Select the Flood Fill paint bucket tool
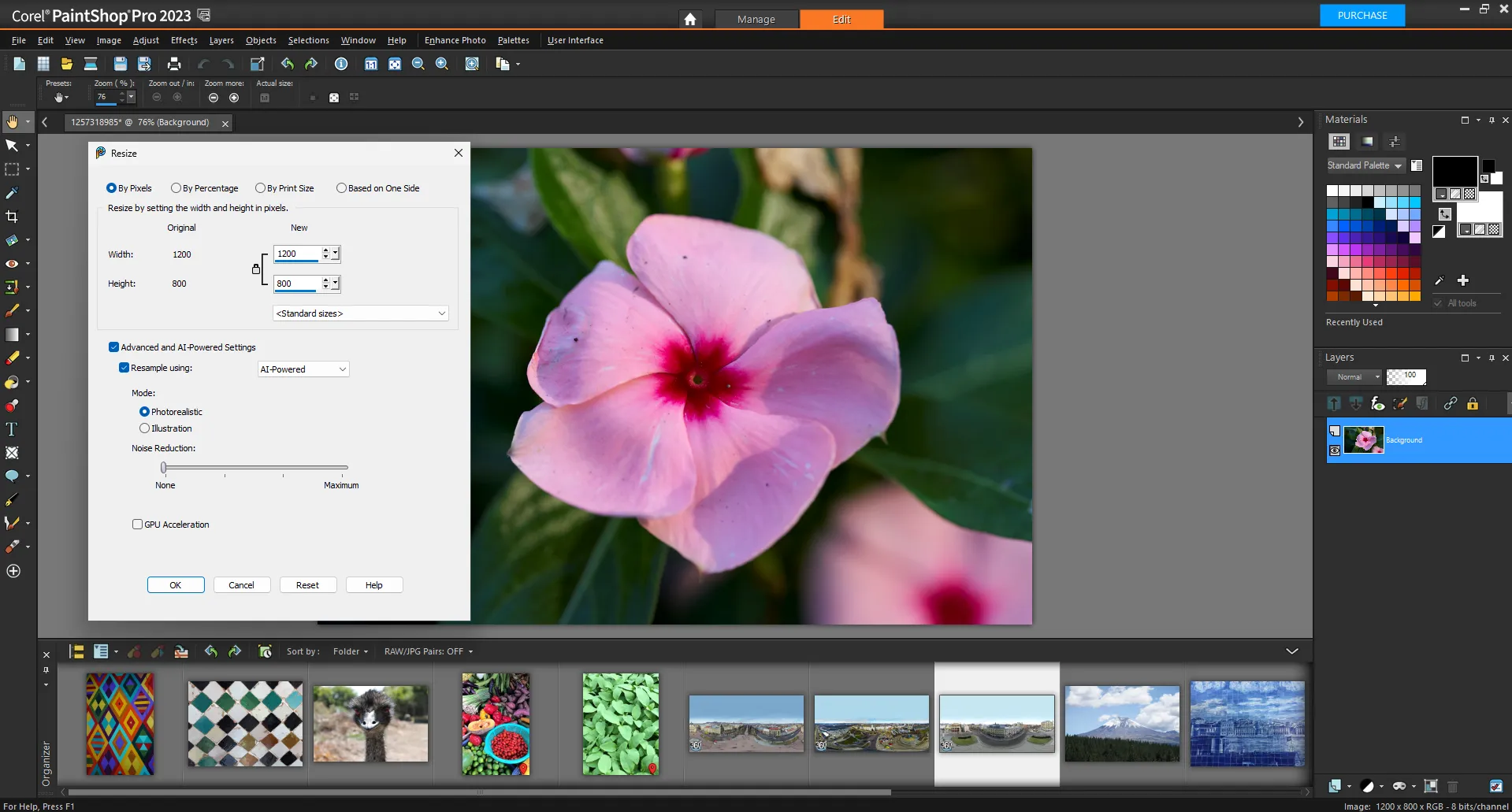This screenshot has width=1512, height=812. 13,382
